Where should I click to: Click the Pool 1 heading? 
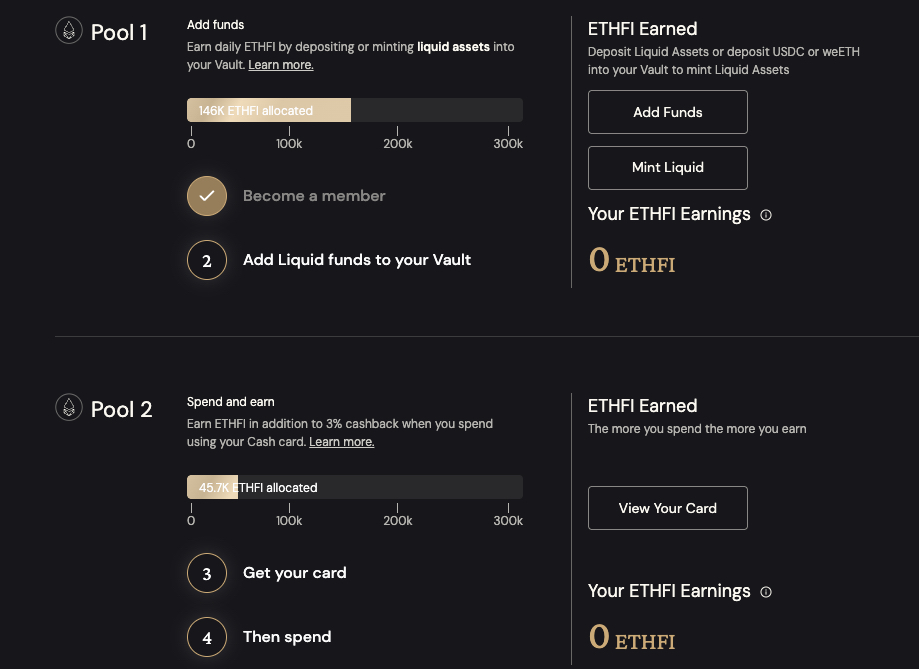click(119, 33)
